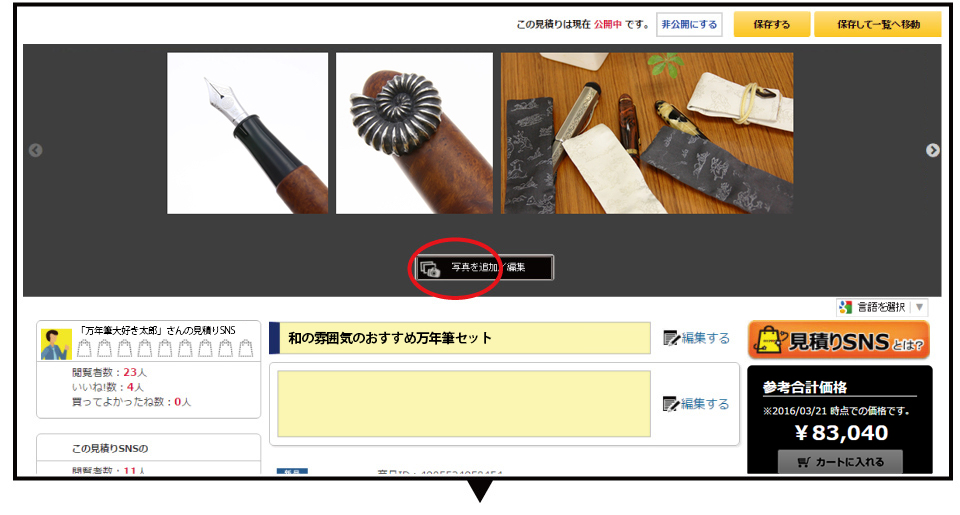Open the ammonite ornament pen photo
This screenshot has width=960, height=515.
[414, 133]
